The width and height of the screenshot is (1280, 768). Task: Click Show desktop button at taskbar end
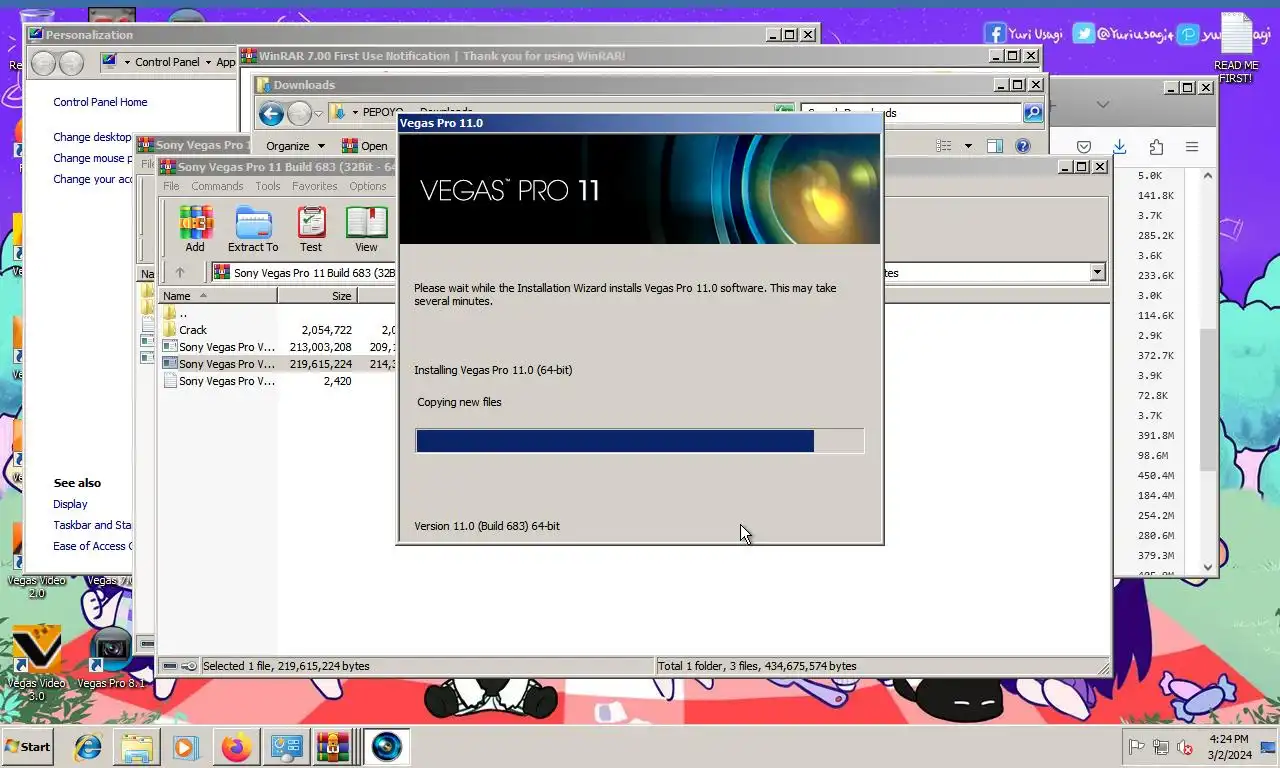pyautogui.click(x=1268, y=747)
